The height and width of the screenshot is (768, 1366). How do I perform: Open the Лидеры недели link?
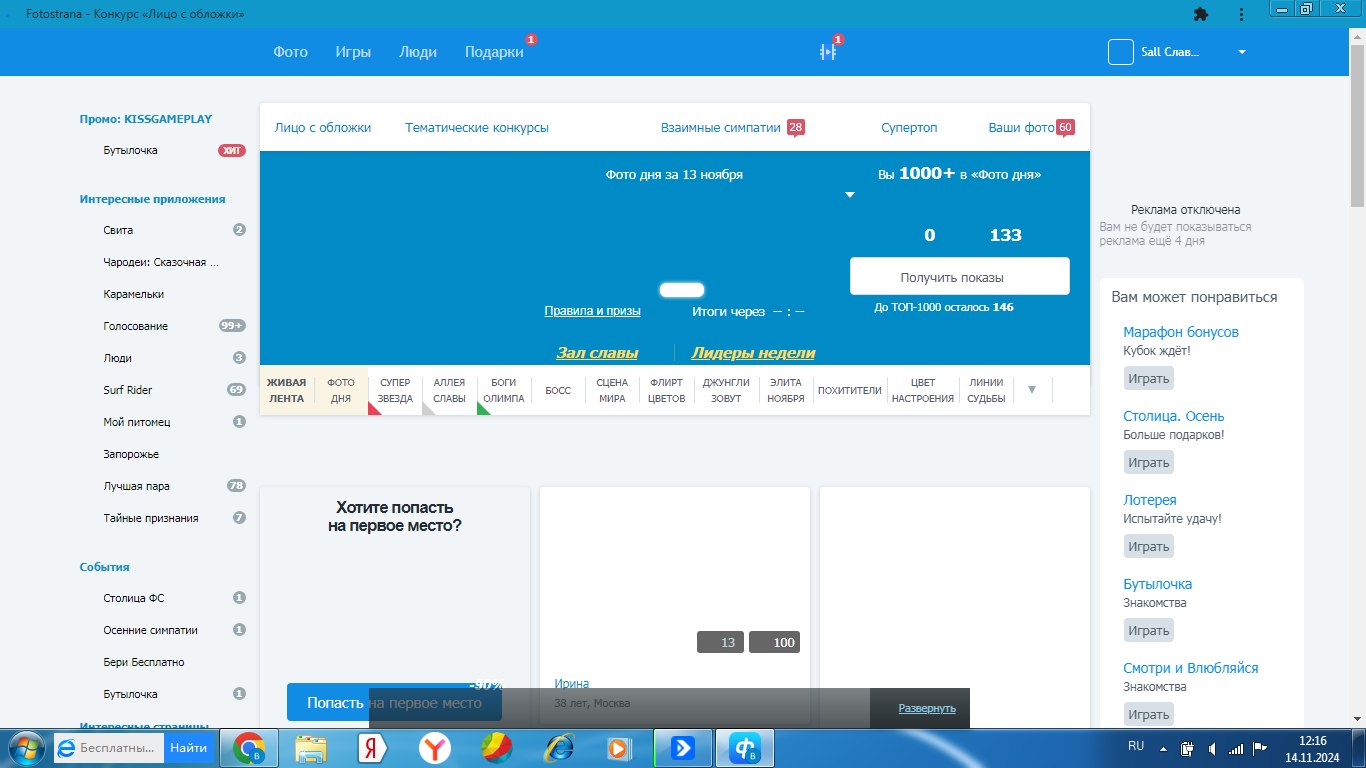[x=753, y=353]
